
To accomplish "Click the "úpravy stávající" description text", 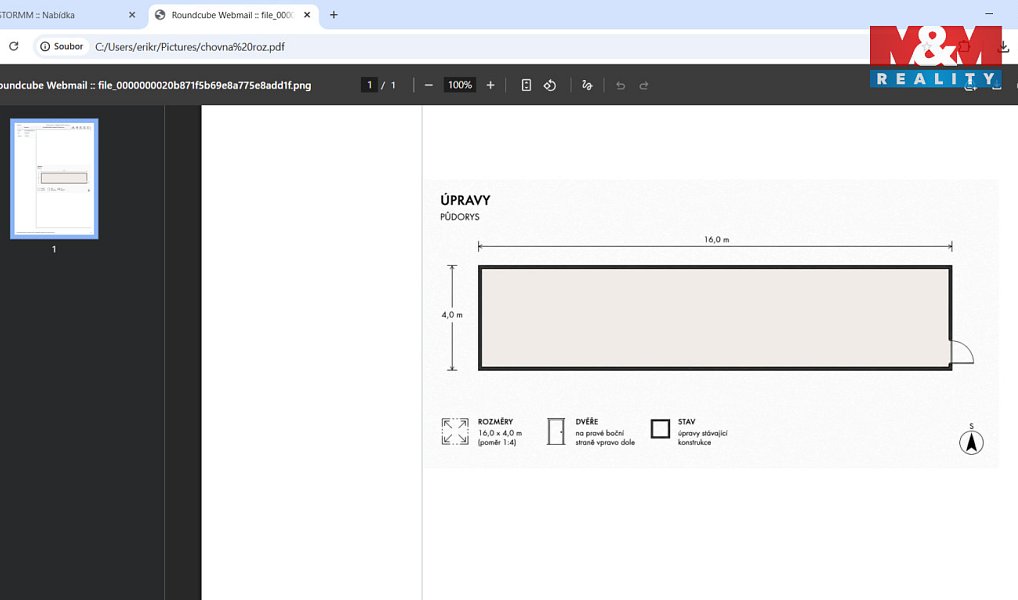I will click(702, 432).
